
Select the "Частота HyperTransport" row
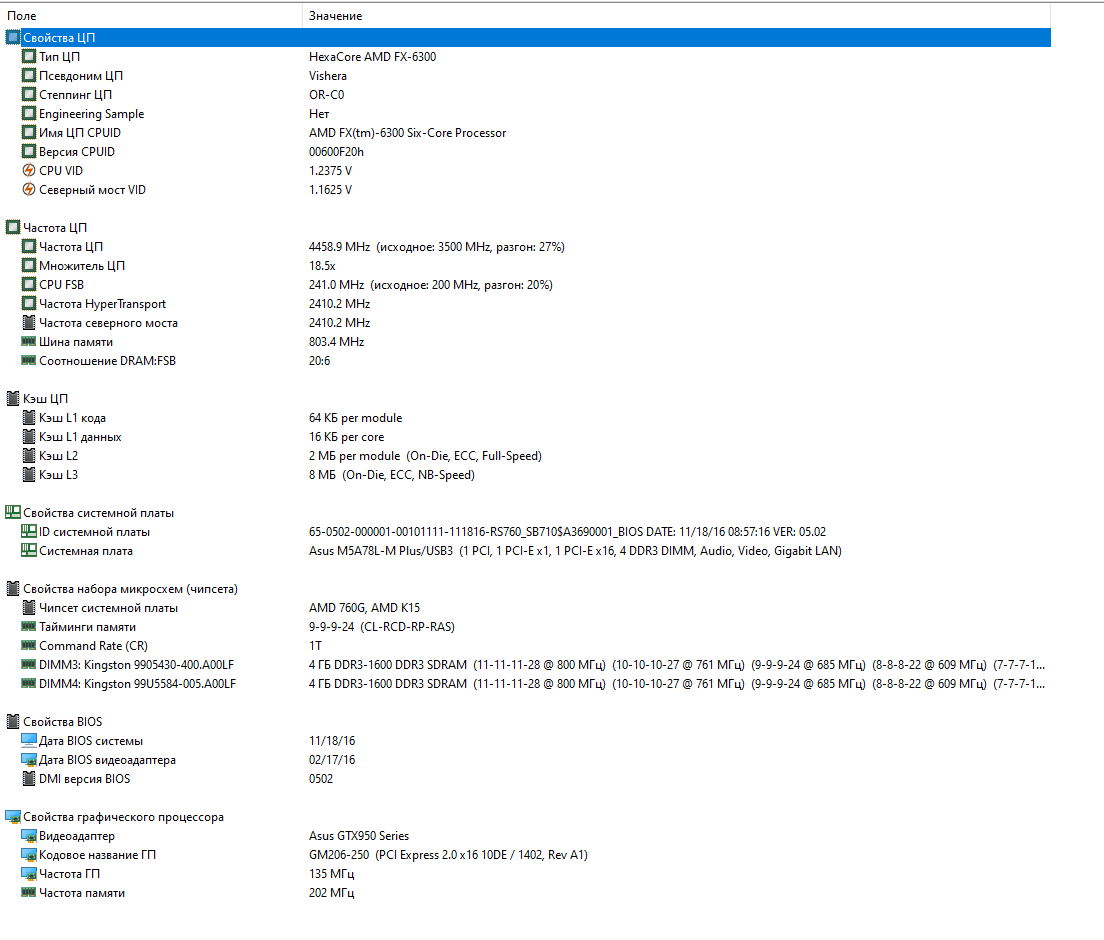[102, 304]
